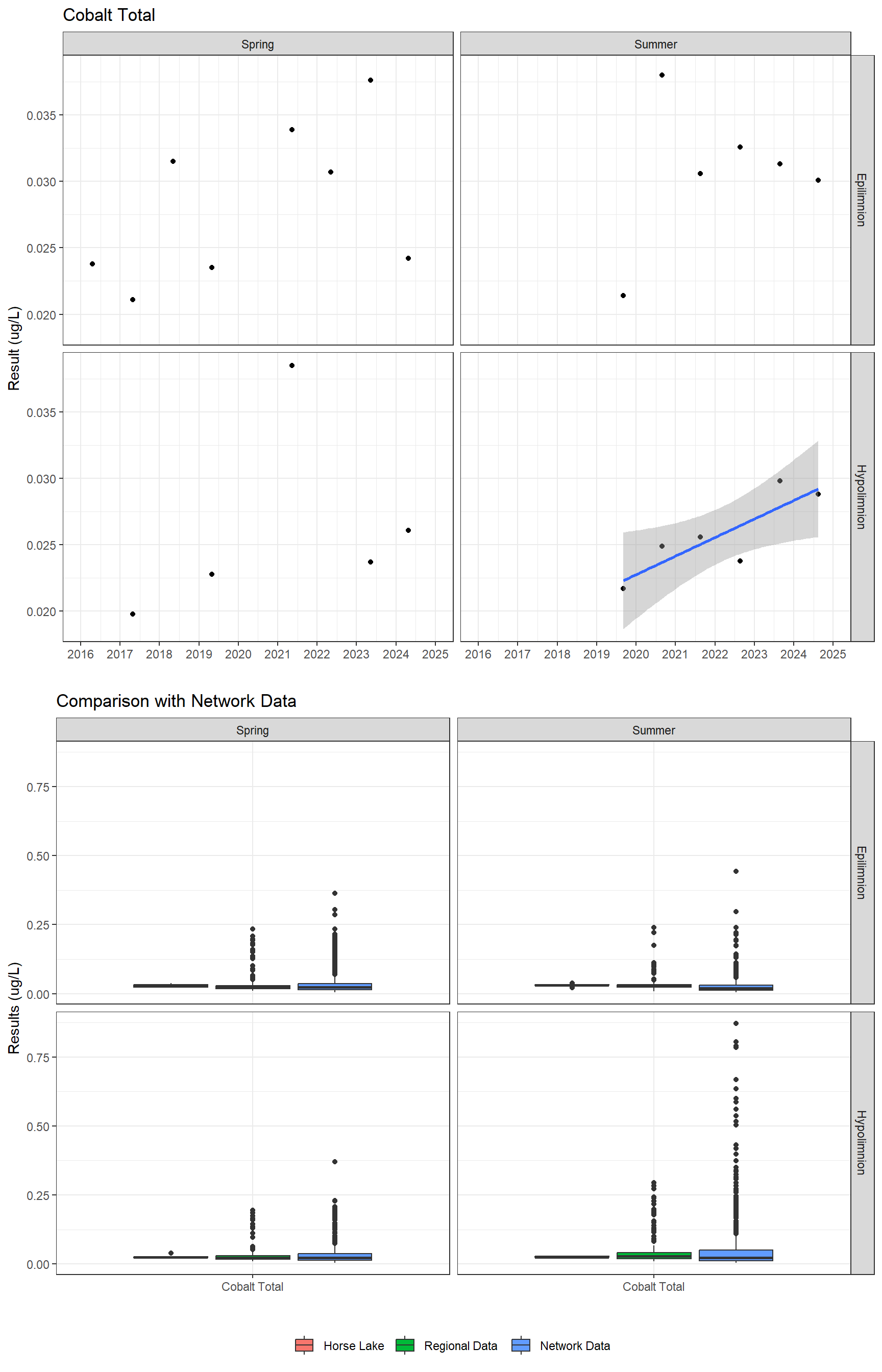Click the Hypolimnion strip label of top chart
The width and height of the screenshot is (882, 1372).
862,497
